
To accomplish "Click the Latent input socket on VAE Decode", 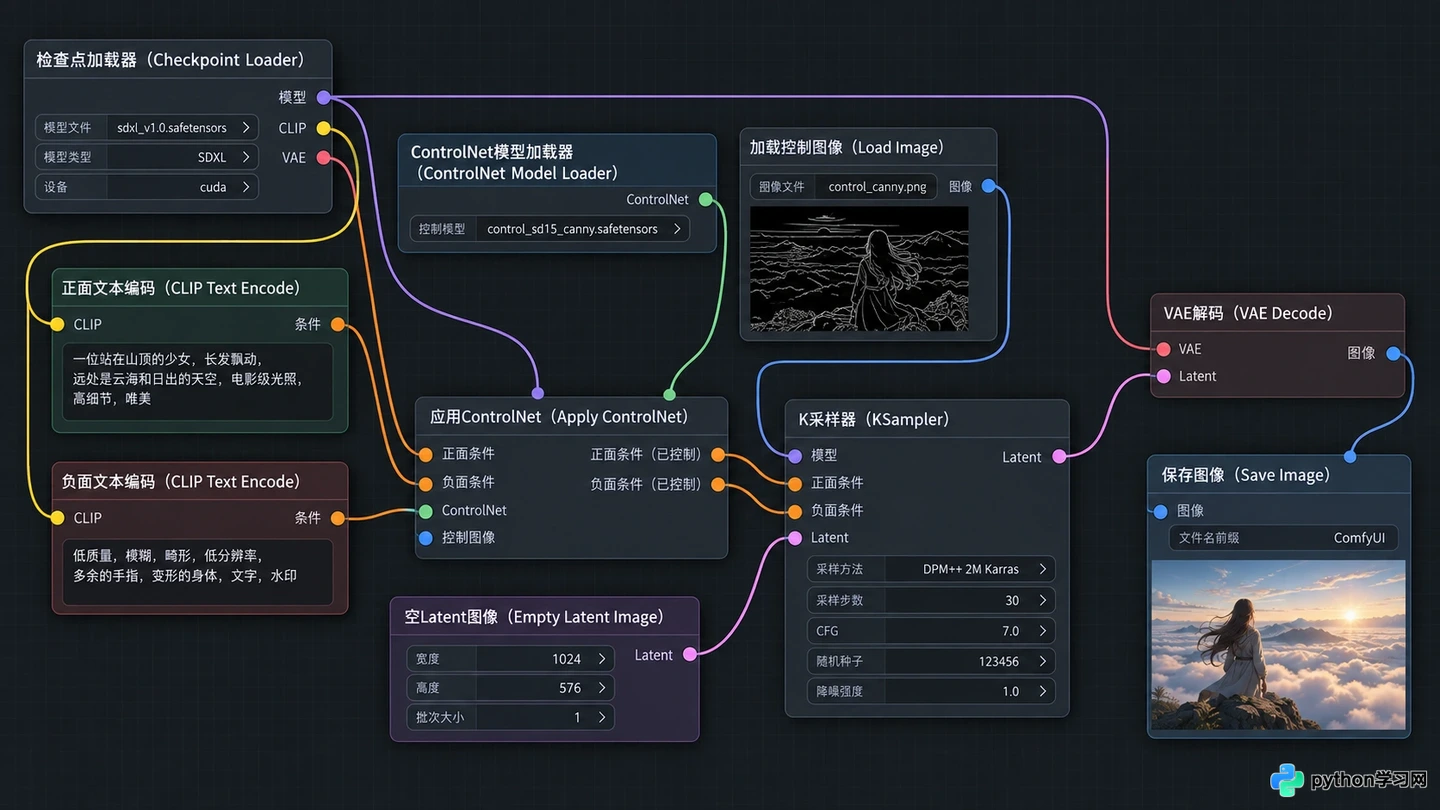I will (1163, 377).
